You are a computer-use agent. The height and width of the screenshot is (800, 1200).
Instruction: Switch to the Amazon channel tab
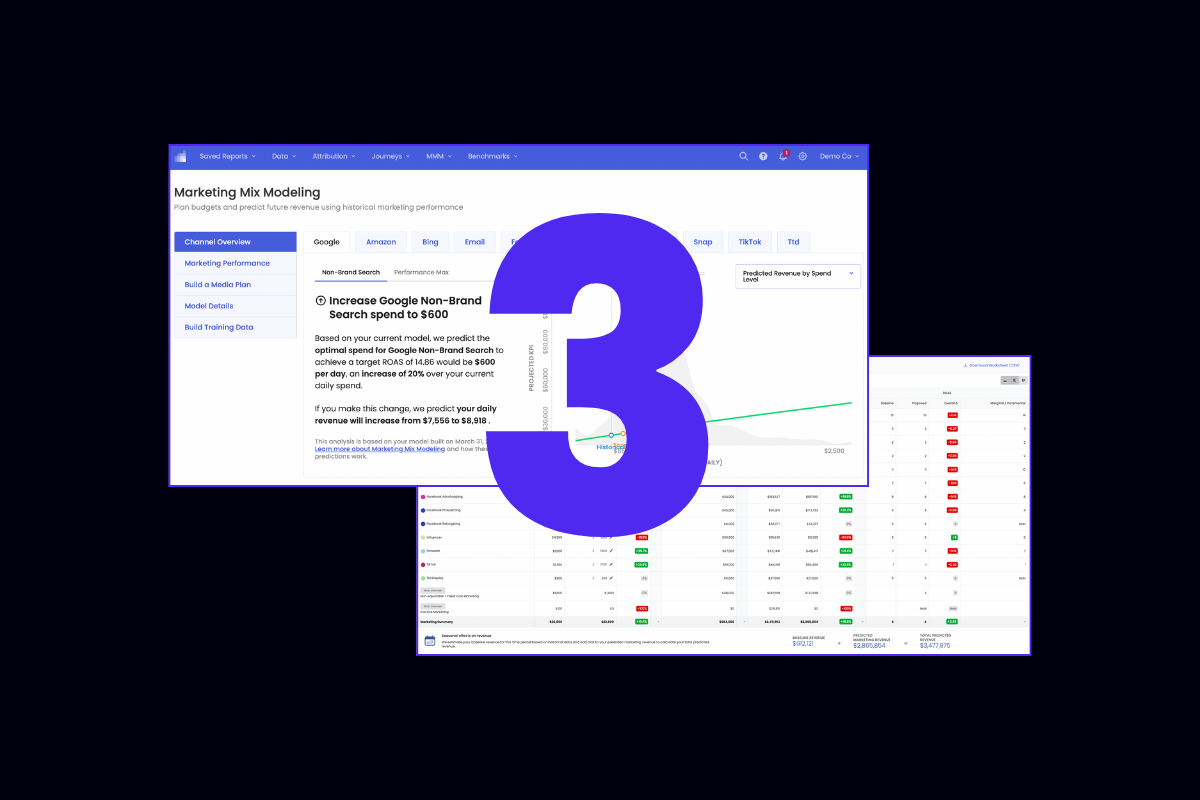point(381,242)
